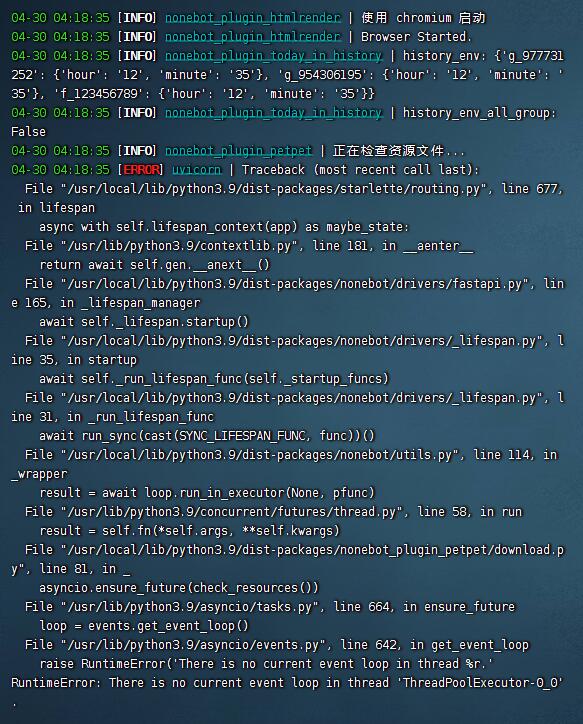Click the red ERROR level tag
583x724 pixels.
pyautogui.click(x=141, y=170)
